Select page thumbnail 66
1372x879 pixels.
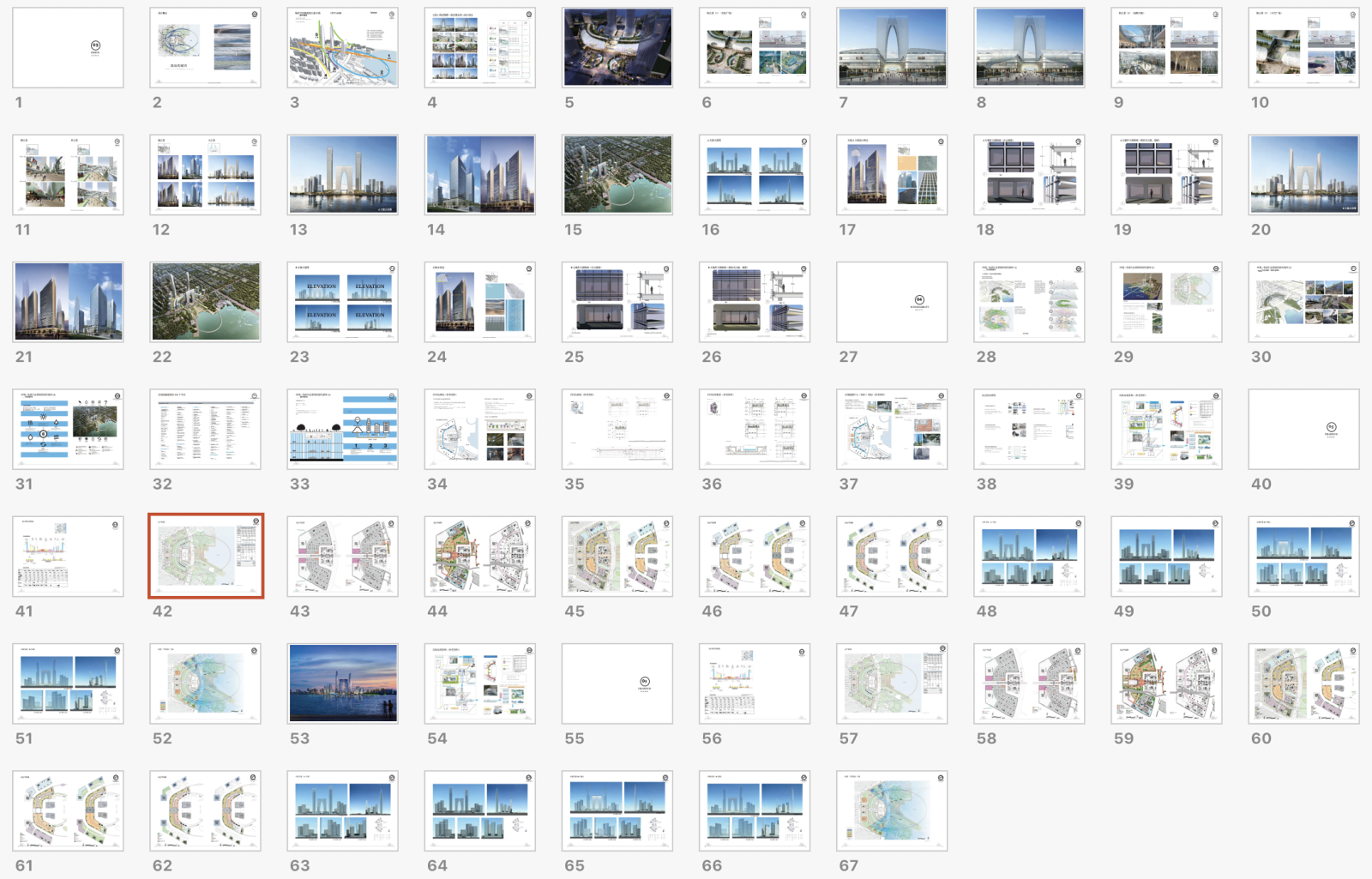(x=755, y=810)
